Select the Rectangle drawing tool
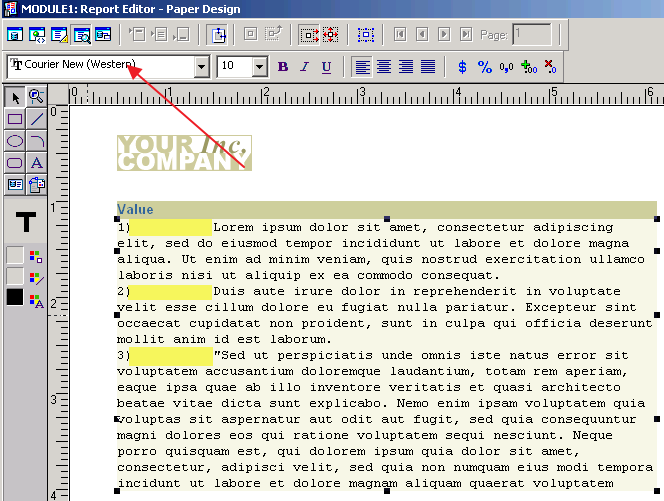This screenshot has height=501, width=664. (15, 119)
